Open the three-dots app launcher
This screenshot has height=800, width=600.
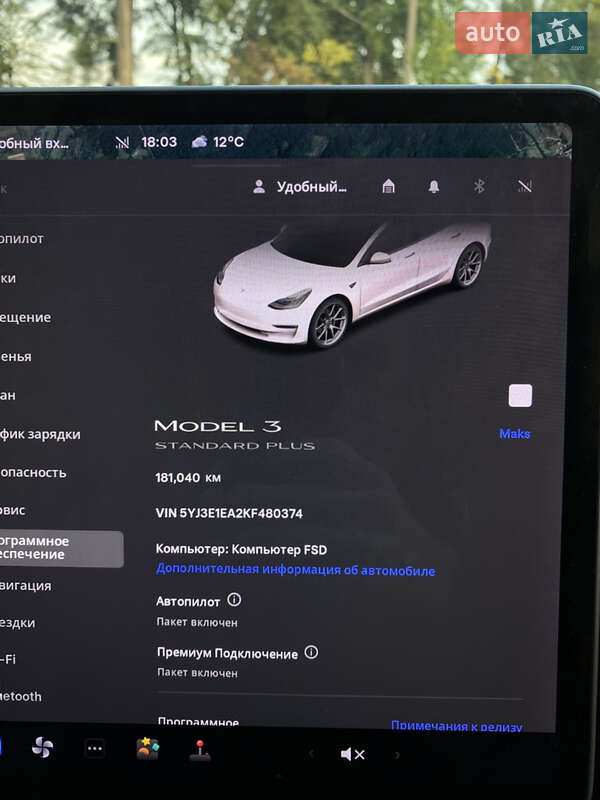(95, 749)
